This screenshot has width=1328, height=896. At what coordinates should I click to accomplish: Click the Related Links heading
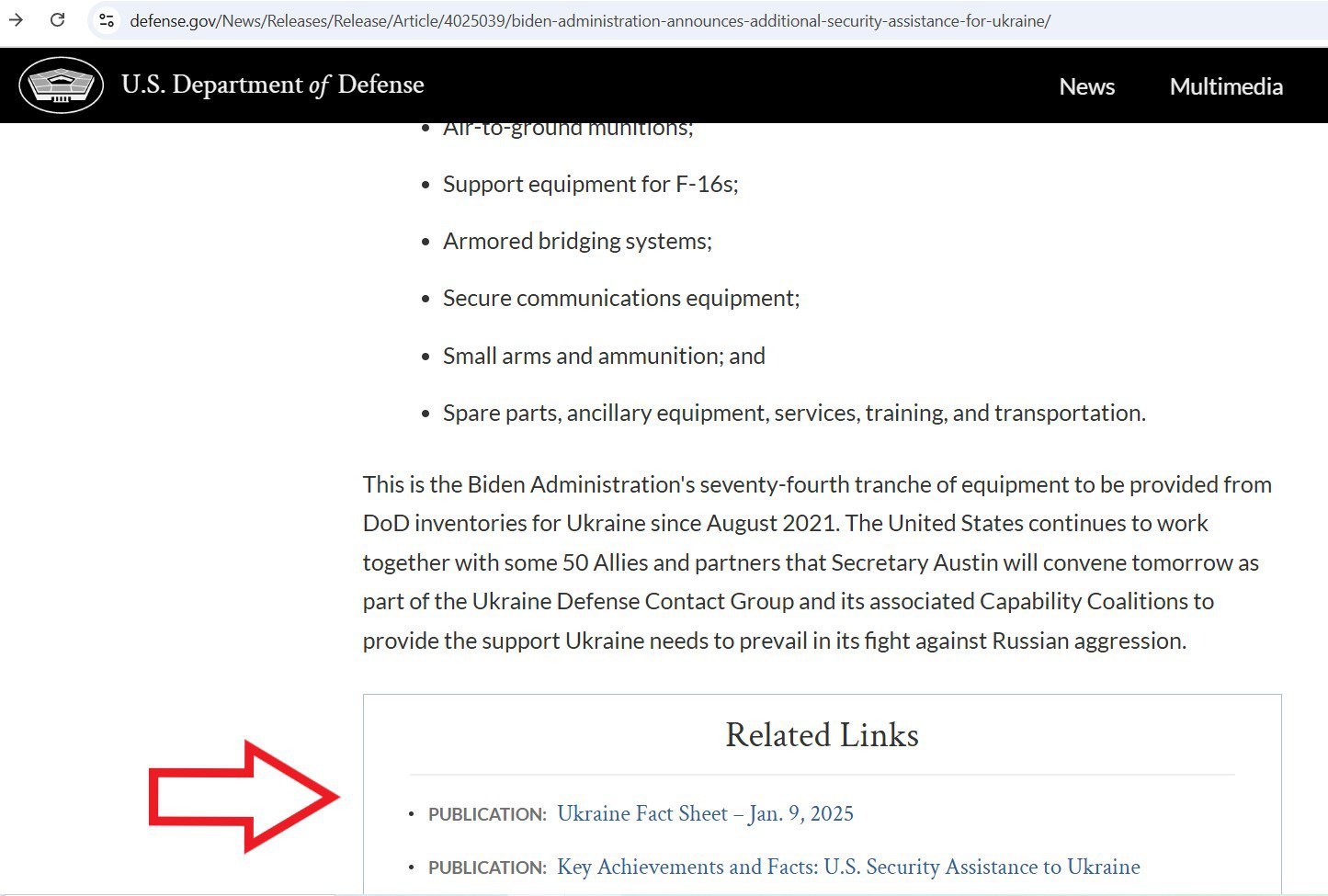(x=822, y=735)
